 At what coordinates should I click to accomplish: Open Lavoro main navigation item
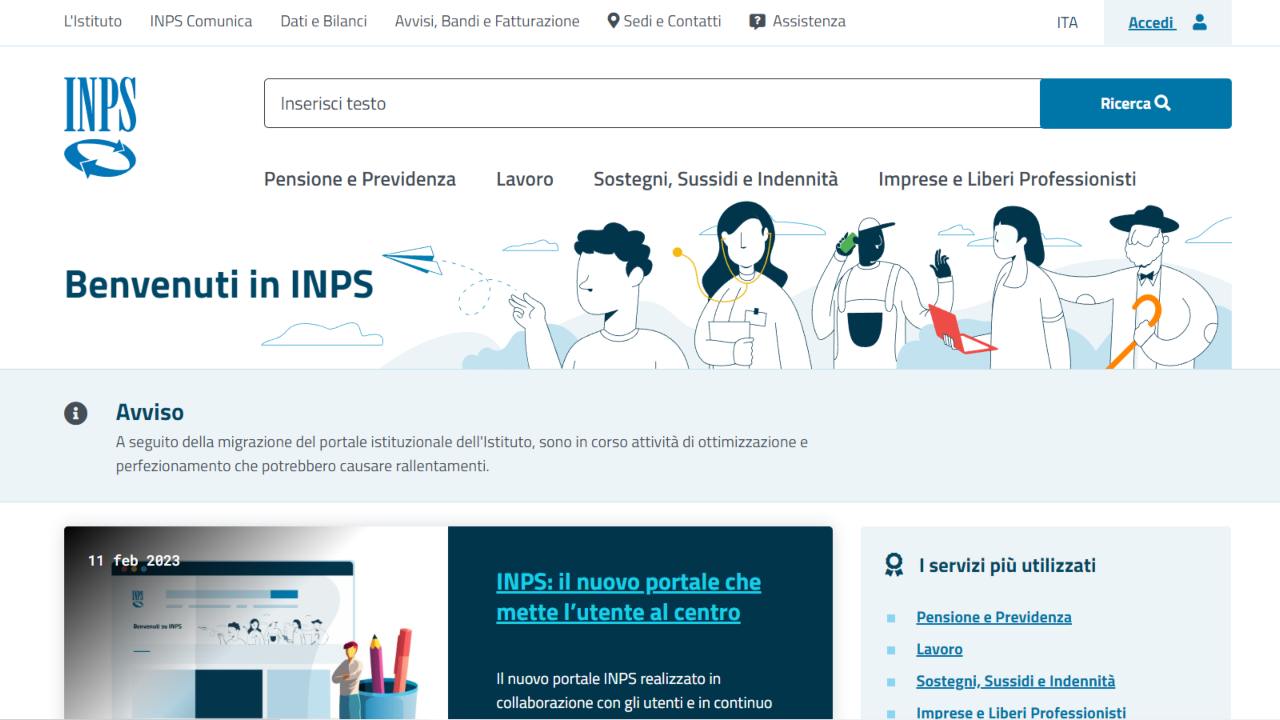525,179
